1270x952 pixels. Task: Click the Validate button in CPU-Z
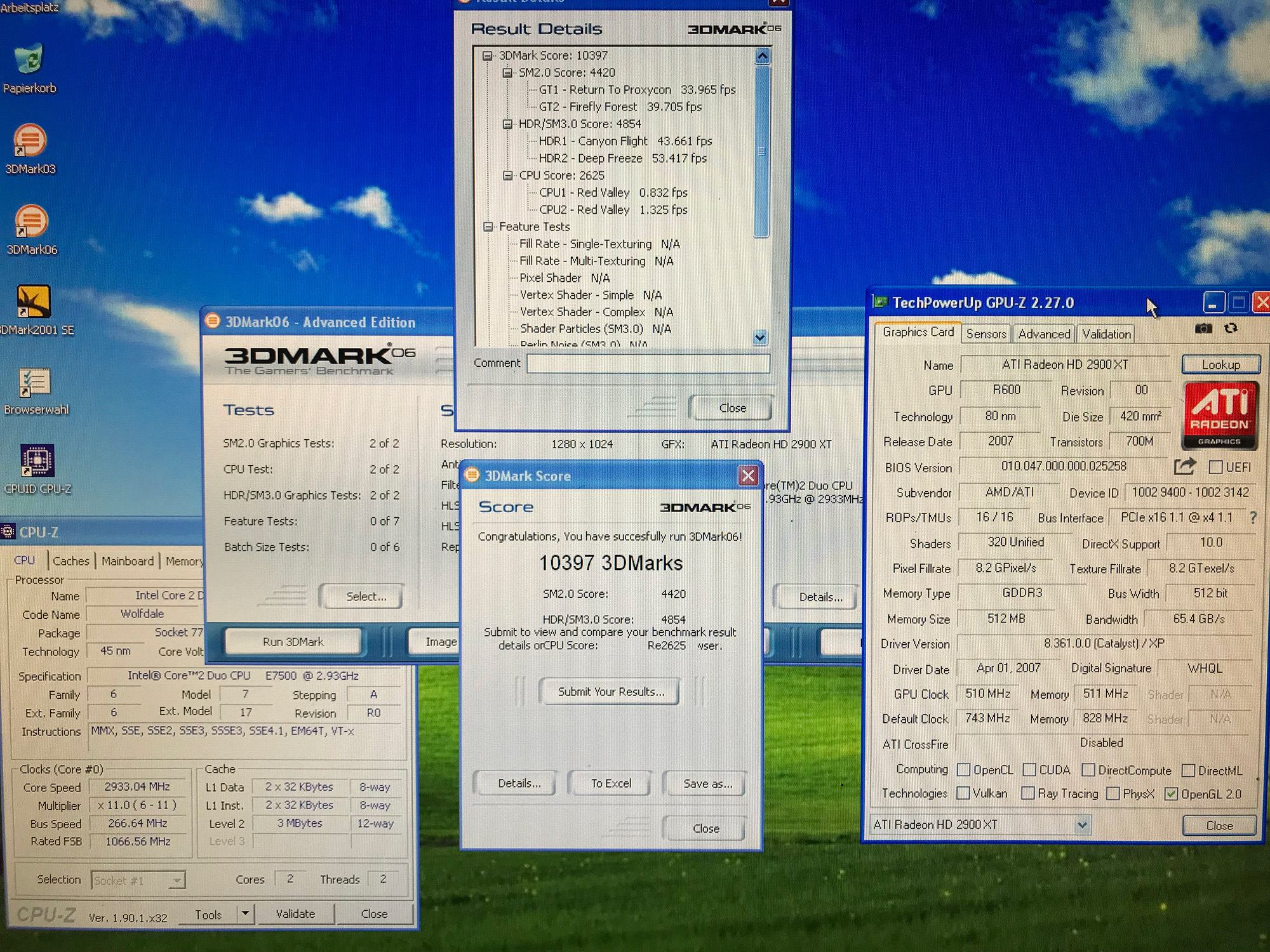(x=295, y=913)
